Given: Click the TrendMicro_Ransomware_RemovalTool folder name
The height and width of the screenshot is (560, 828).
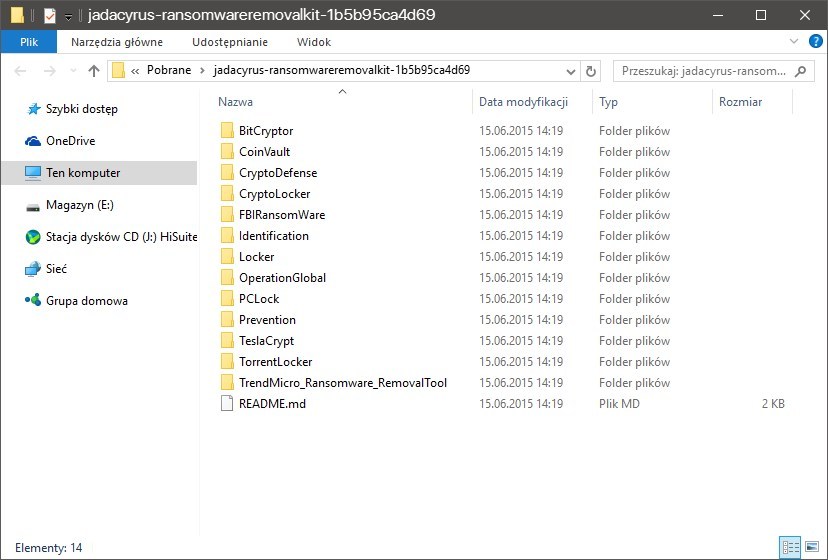Looking at the screenshot, I should [x=343, y=382].
